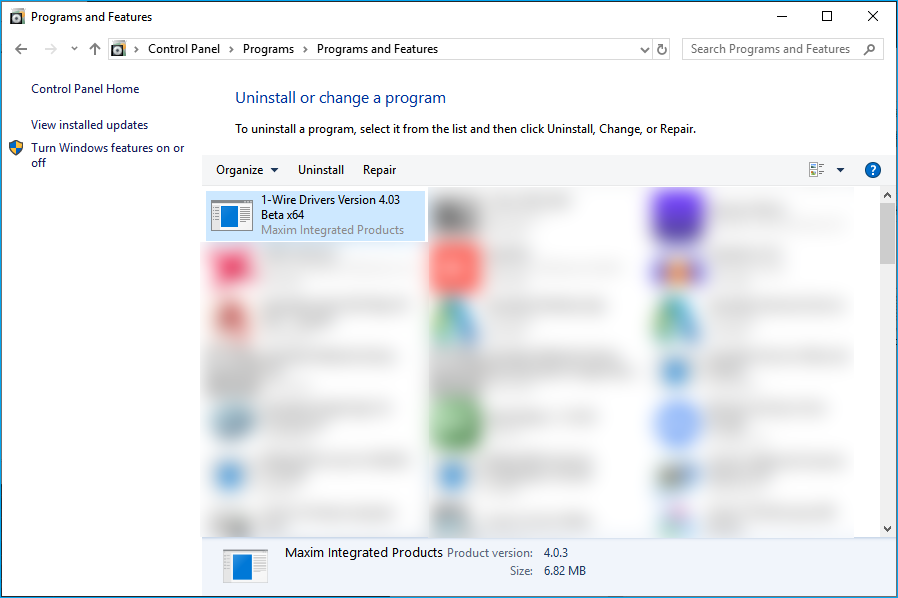Screen dimensions: 898x598
Task: Change the view with the view icon
Action: pos(817,170)
